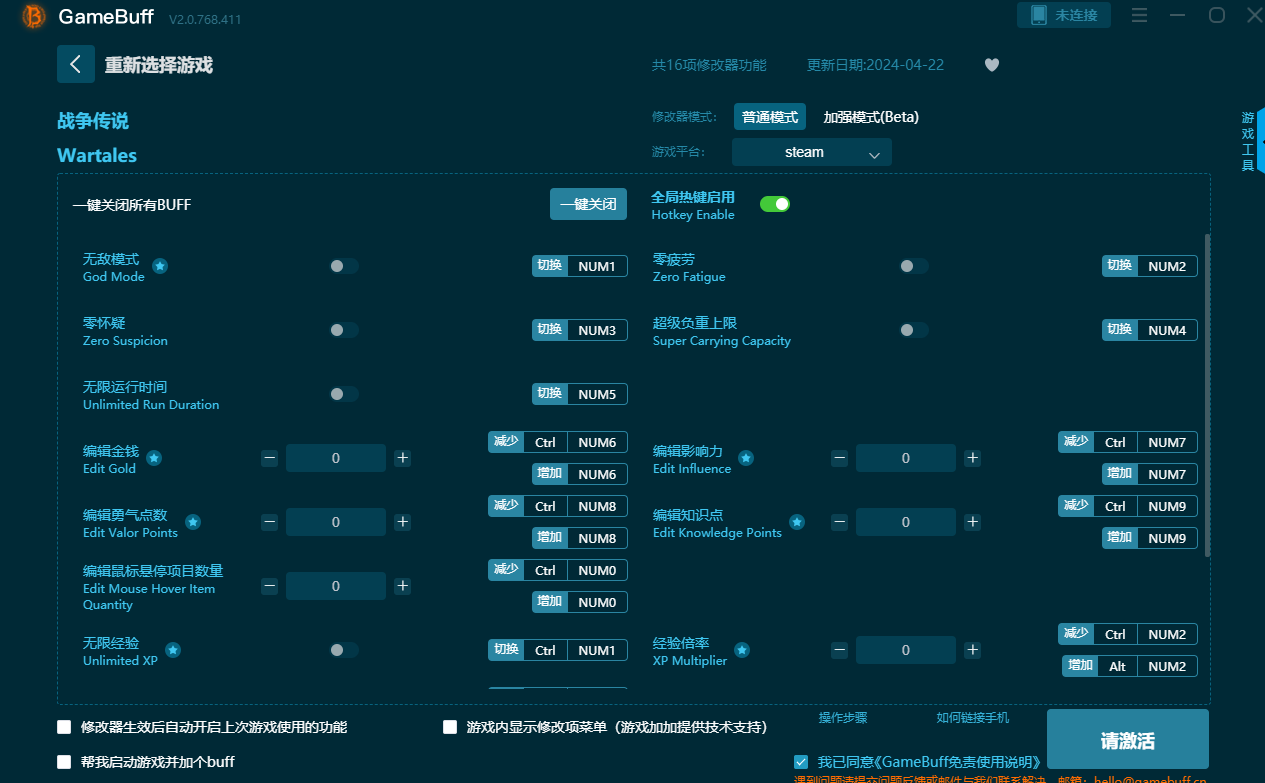
Task: Click the 请激活 activation button
Action: click(1127, 739)
